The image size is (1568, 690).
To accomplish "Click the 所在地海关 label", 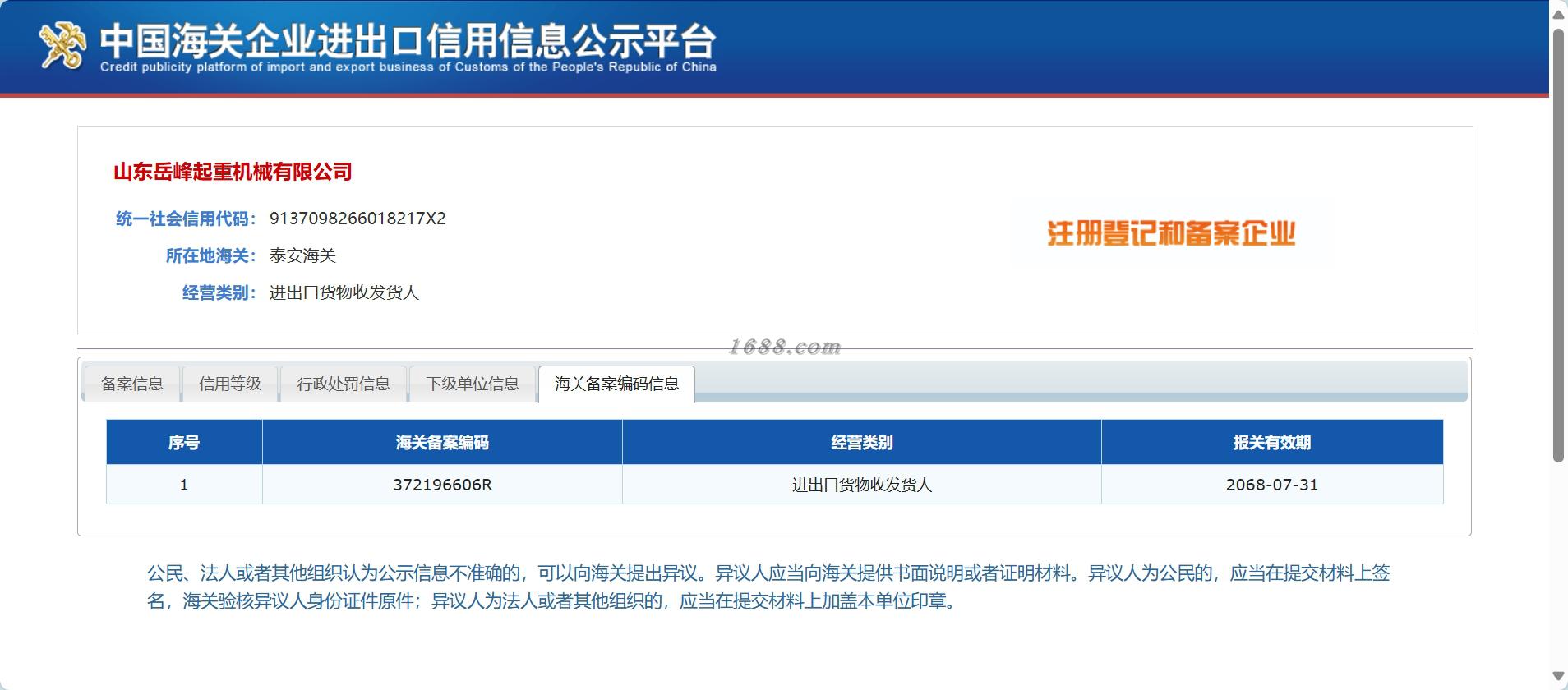I will coord(211,255).
